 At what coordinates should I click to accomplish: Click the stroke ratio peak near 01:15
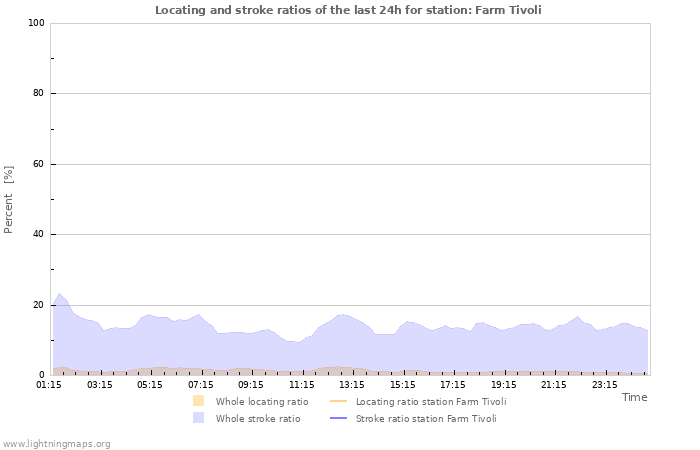pyautogui.click(x=60, y=294)
